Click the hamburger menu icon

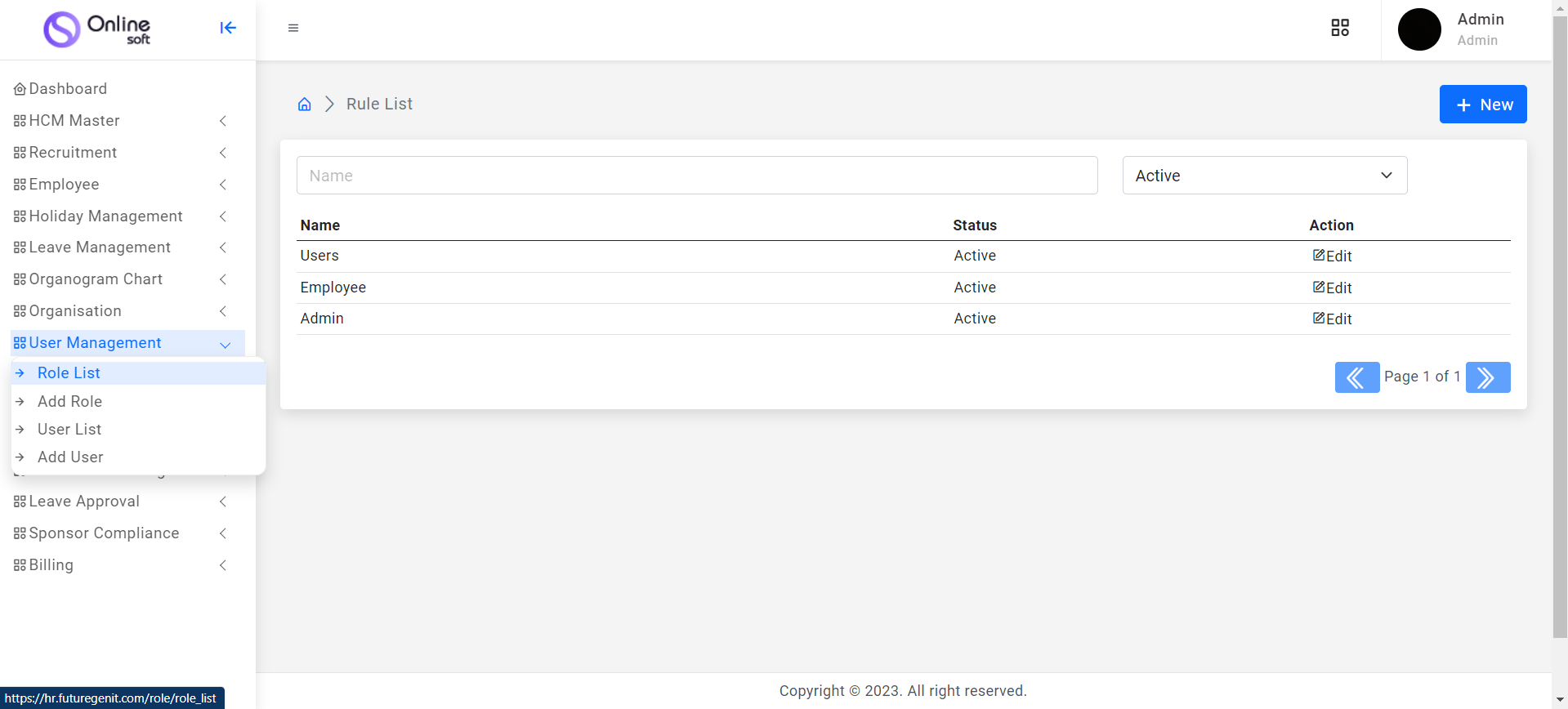pos(293,28)
